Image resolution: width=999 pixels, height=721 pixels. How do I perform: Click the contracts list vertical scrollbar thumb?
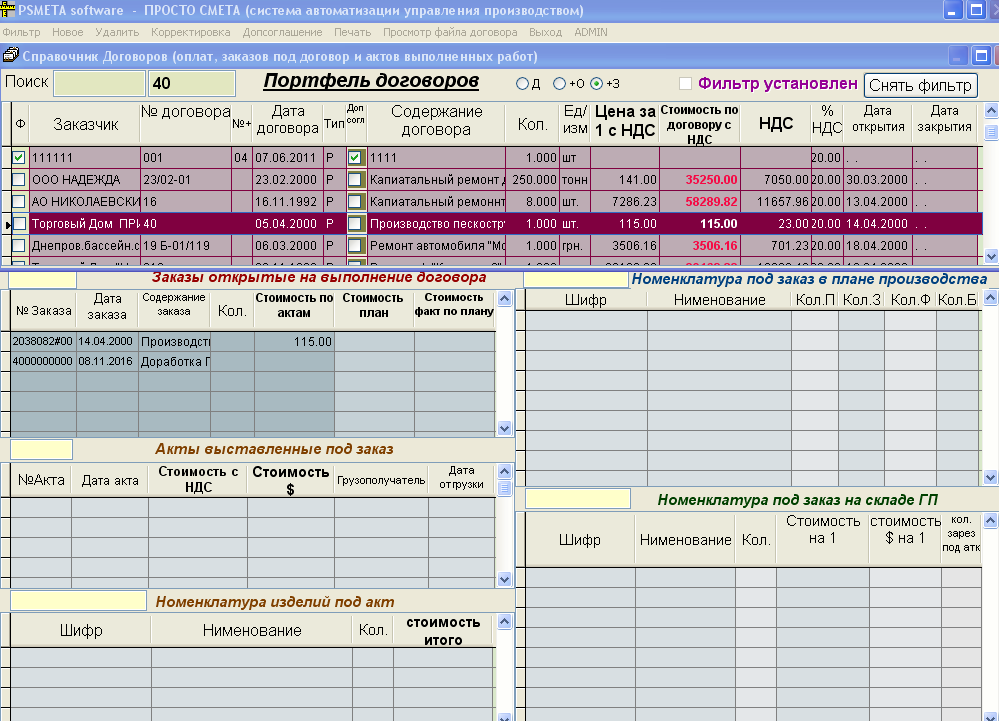point(991,131)
